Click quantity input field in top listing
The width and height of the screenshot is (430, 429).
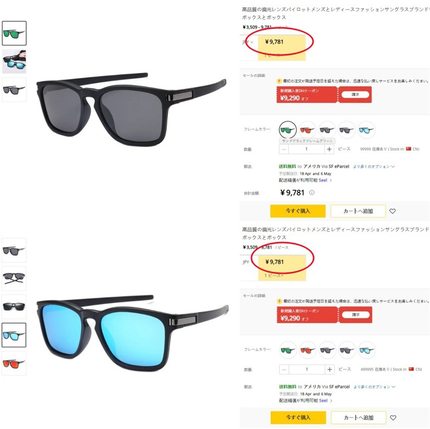click(306, 149)
